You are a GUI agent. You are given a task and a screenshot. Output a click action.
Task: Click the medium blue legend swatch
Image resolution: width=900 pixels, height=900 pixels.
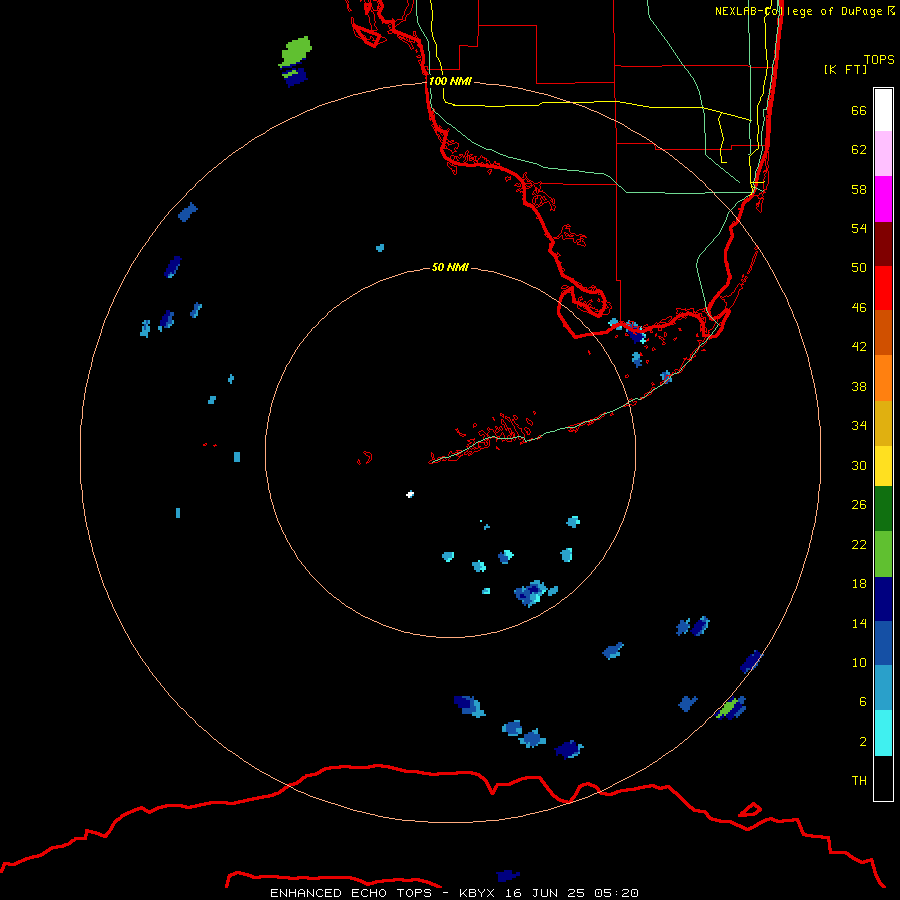tap(883, 643)
